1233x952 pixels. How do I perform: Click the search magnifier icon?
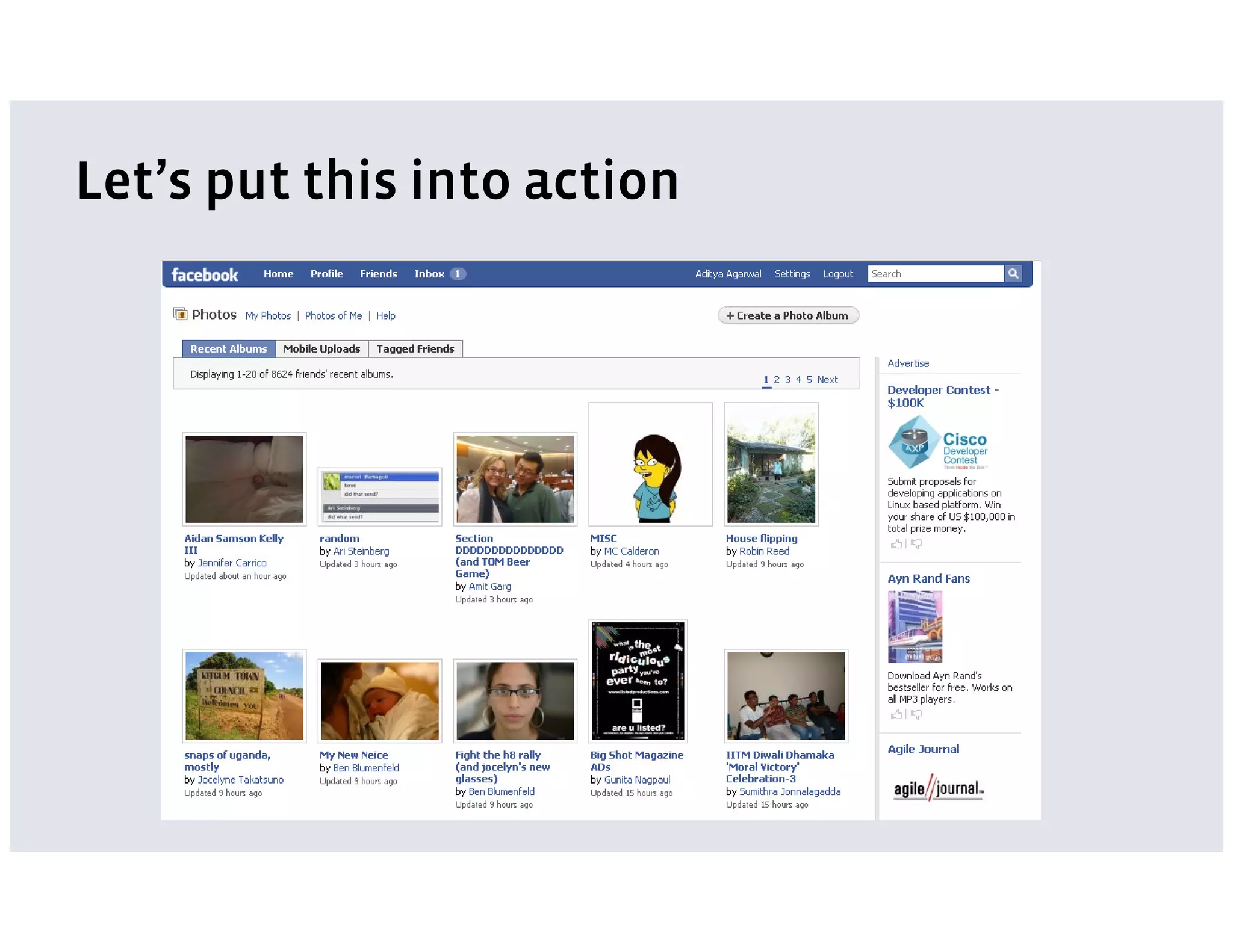(1013, 274)
